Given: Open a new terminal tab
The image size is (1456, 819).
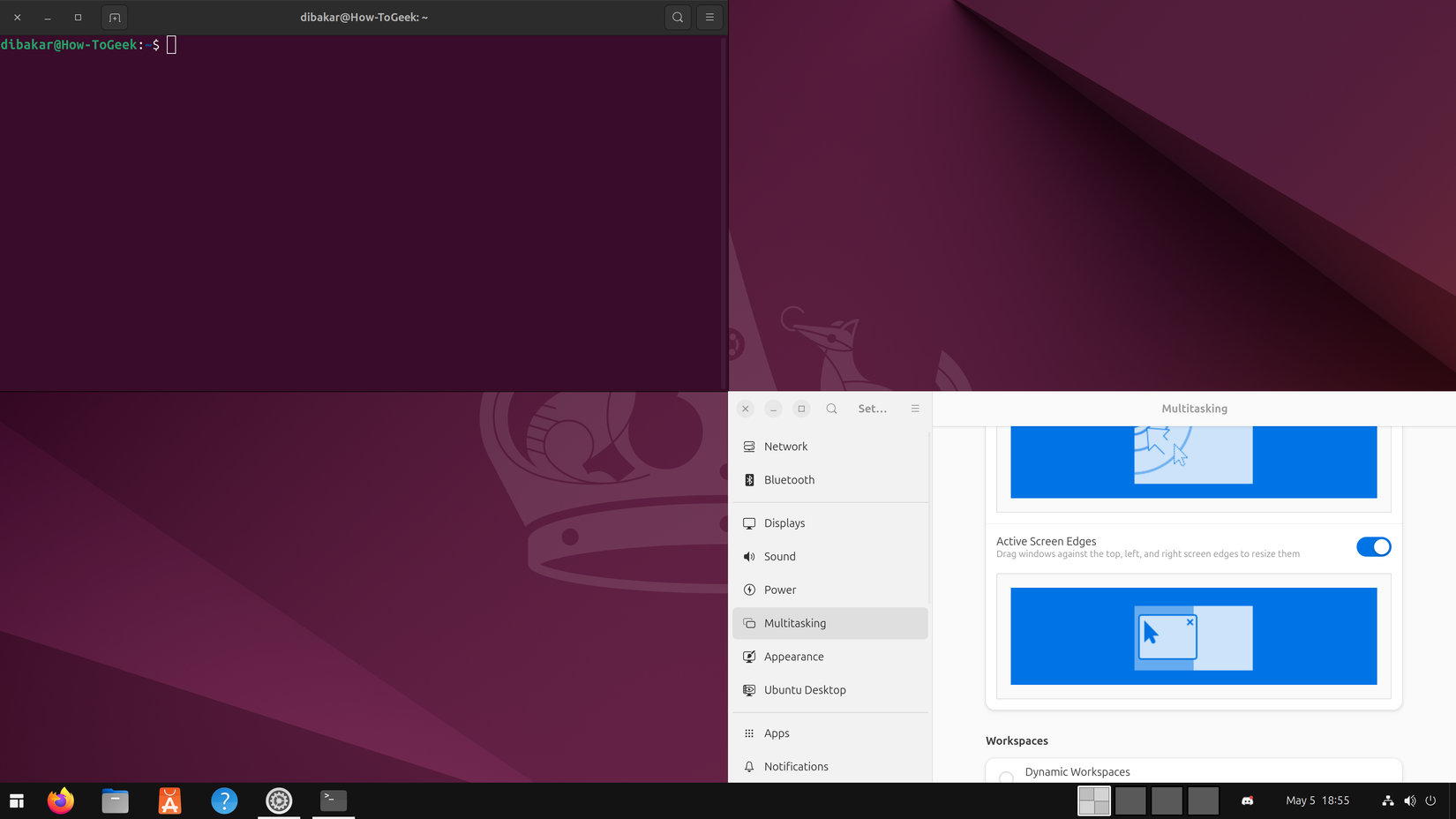Looking at the screenshot, I should (114, 17).
